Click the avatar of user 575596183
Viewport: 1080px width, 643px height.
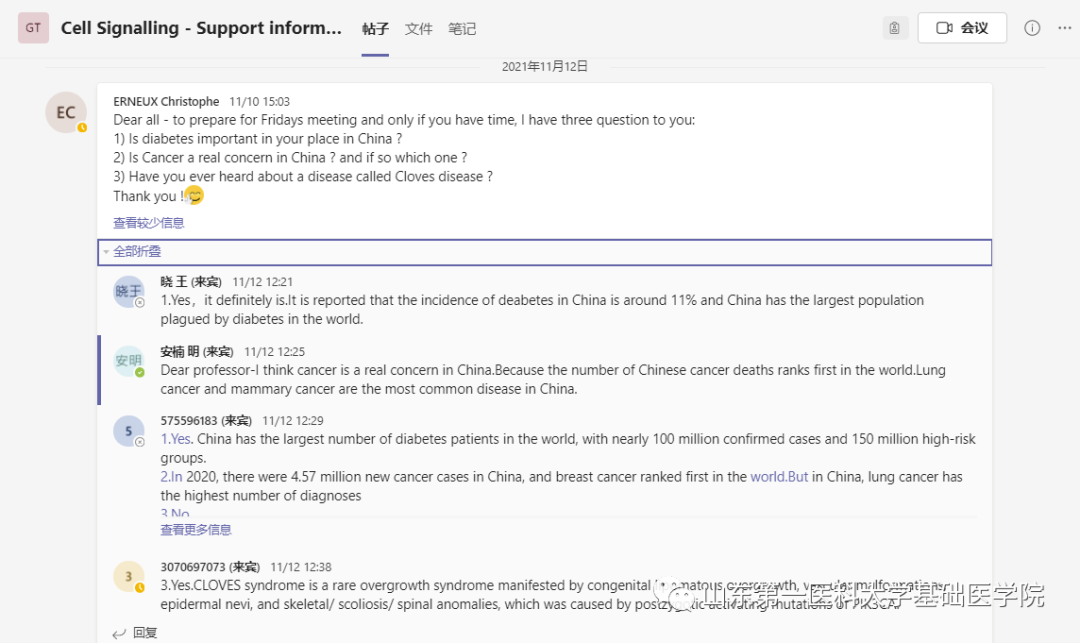pos(129,431)
